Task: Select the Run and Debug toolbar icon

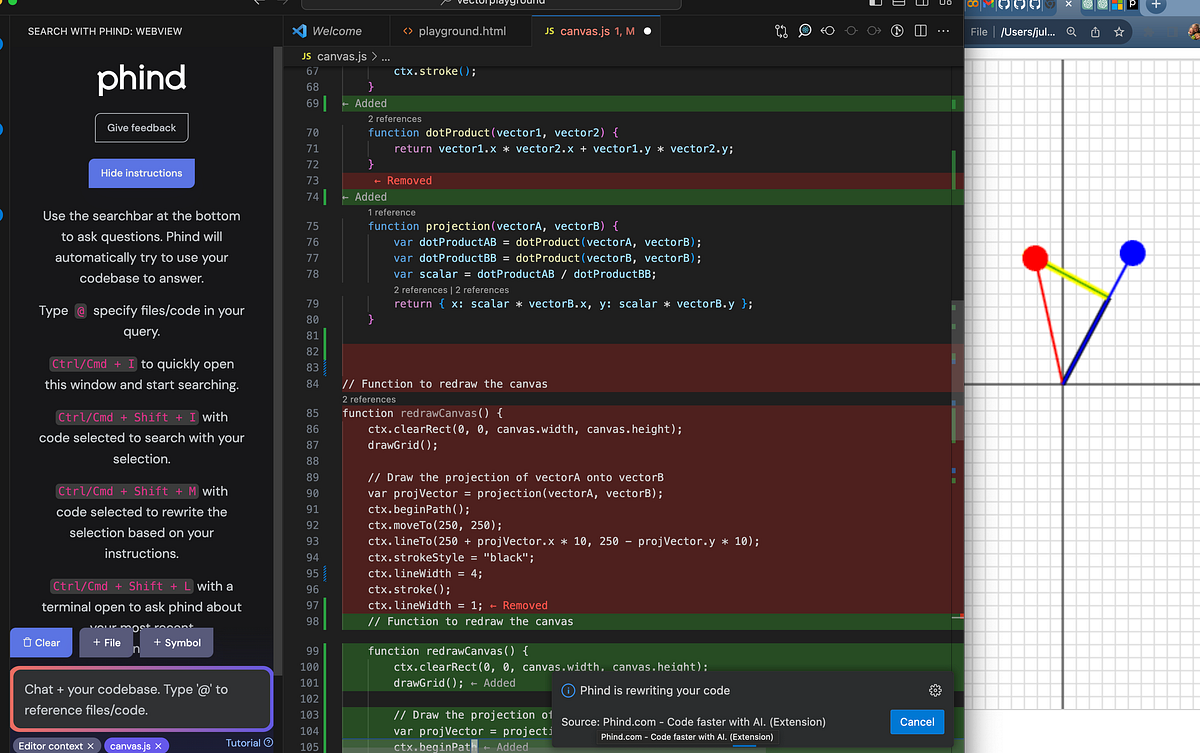Action: point(897,31)
